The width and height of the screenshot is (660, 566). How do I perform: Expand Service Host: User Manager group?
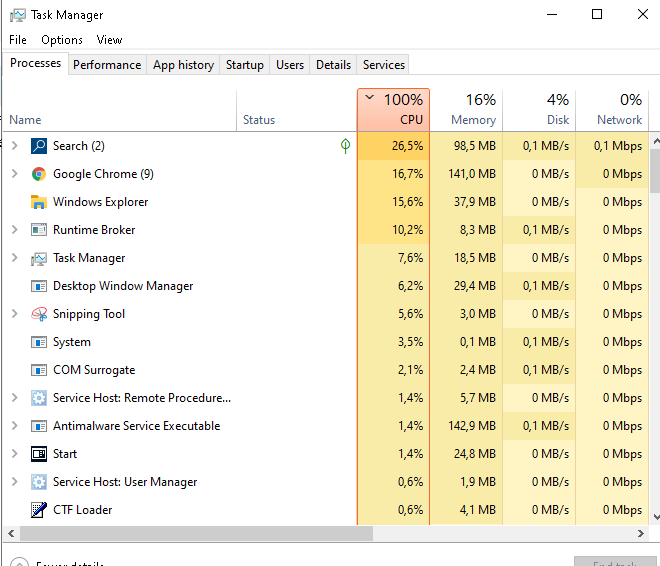(14, 482)
